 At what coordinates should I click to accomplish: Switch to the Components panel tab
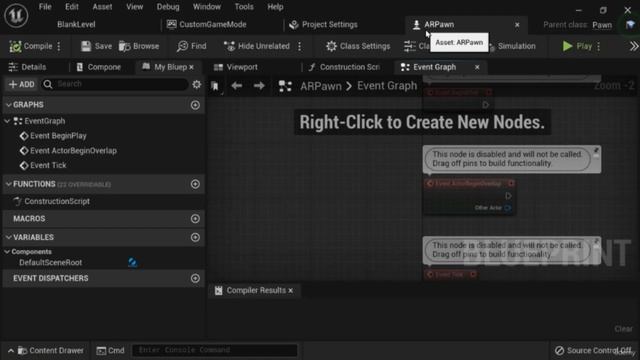coord(99,67)
